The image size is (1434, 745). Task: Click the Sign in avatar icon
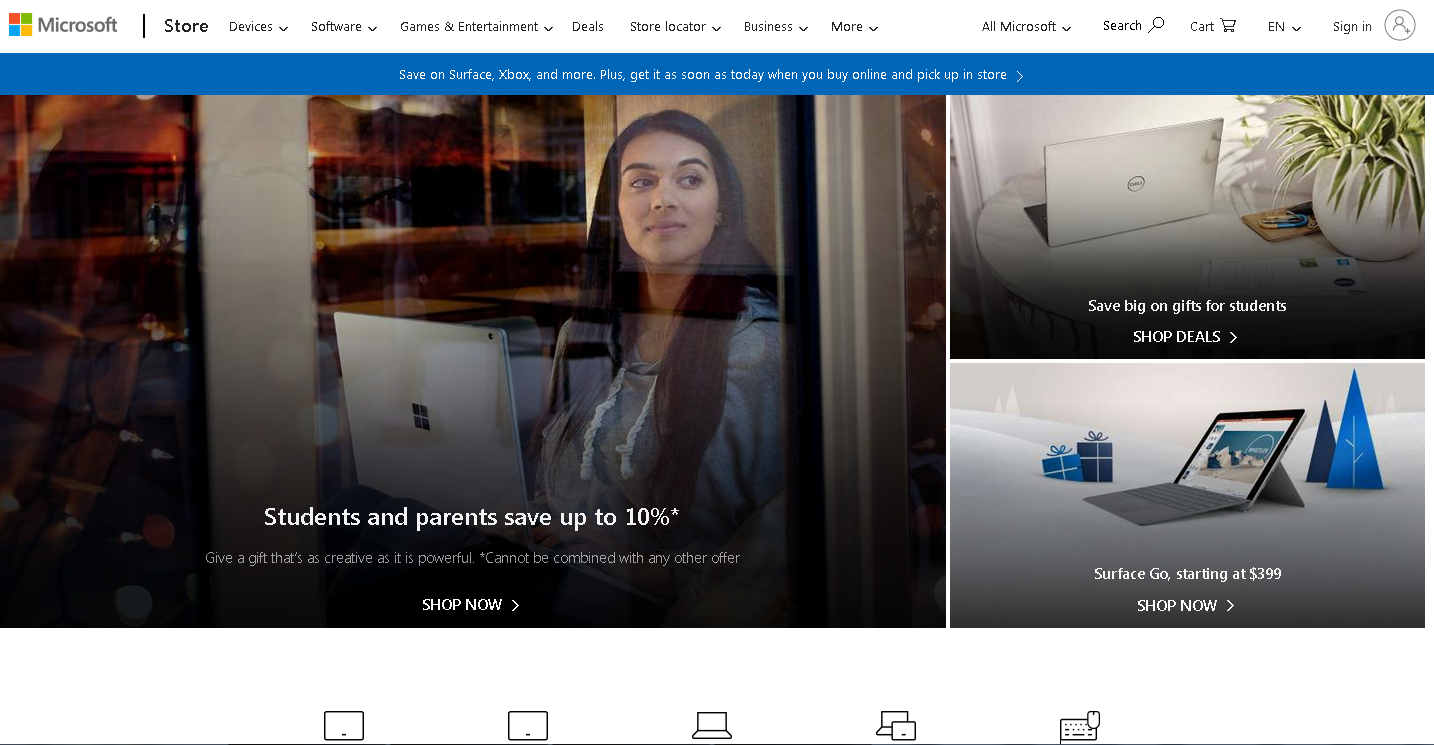click(1399, 26)
